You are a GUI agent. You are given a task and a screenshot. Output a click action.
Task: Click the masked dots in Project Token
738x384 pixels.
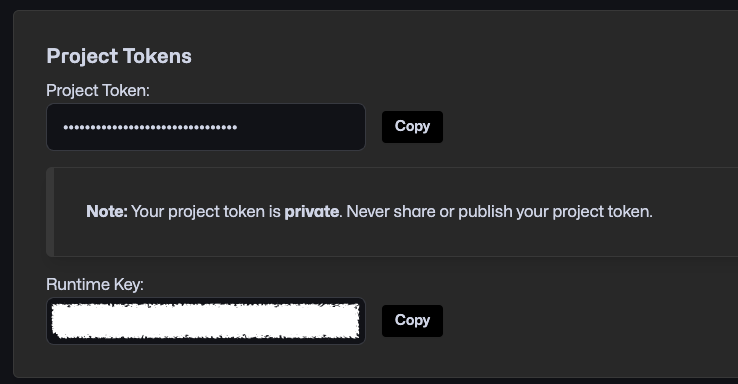pyautogui.click(x=150, y=127)
